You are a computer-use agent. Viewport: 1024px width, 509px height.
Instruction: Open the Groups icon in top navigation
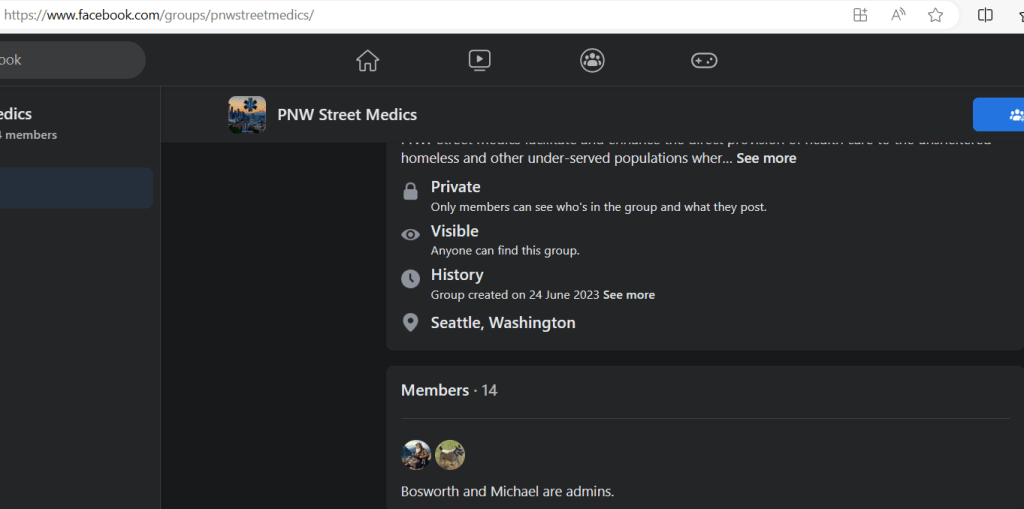coord(592,61)
